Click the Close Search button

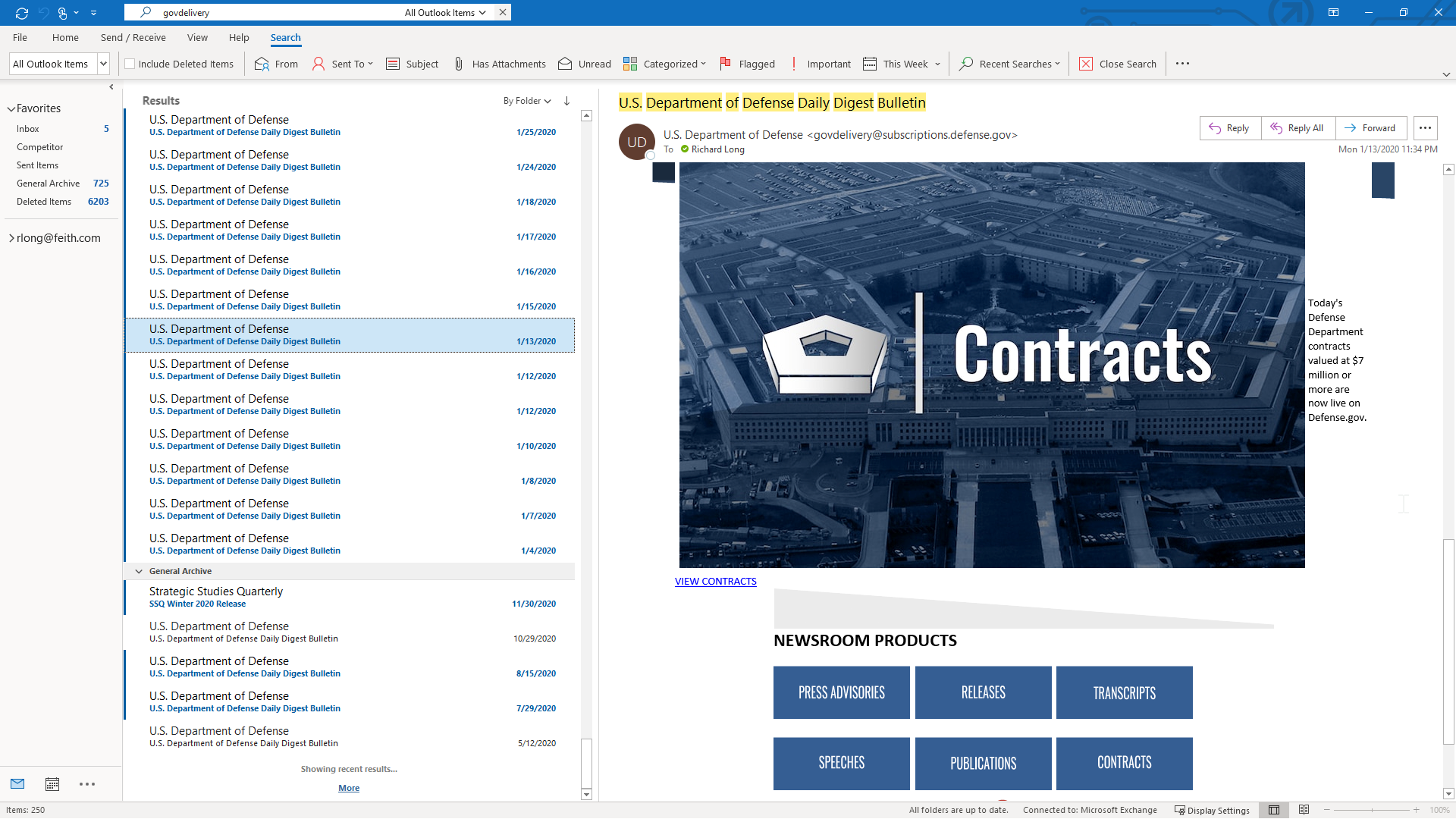pos(1118,64)
